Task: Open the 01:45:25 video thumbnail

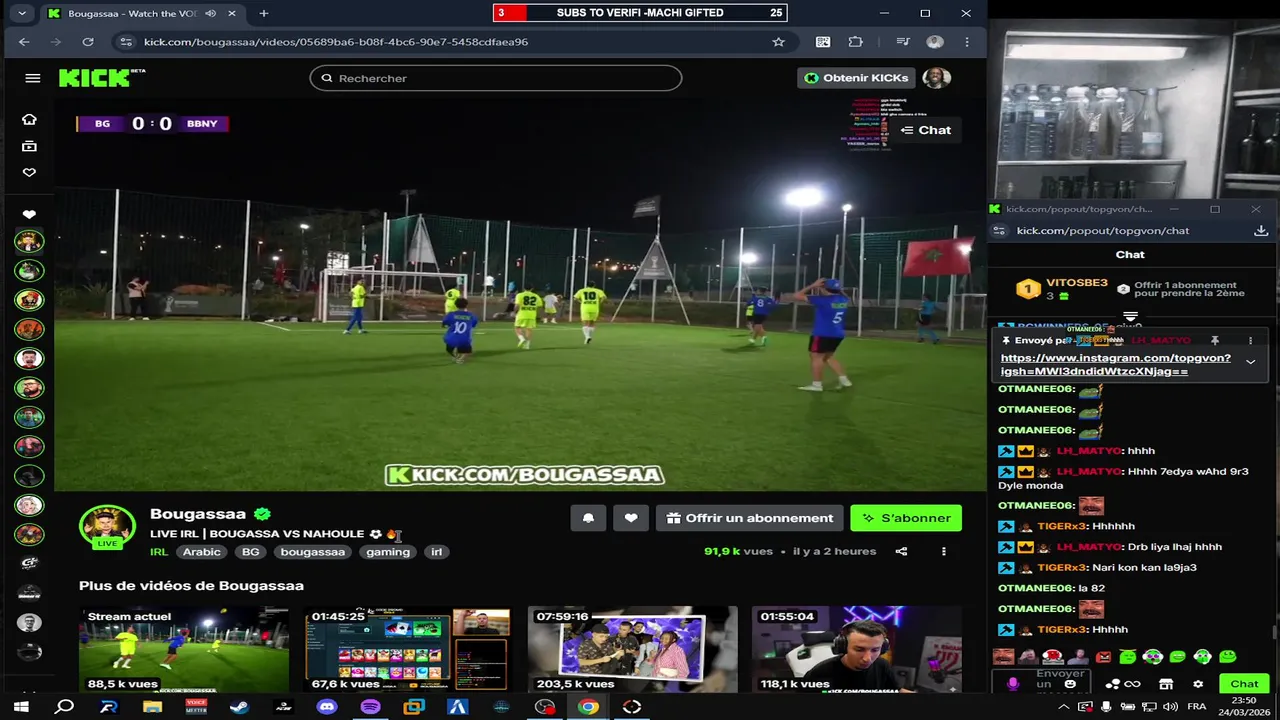Action: 408,649
